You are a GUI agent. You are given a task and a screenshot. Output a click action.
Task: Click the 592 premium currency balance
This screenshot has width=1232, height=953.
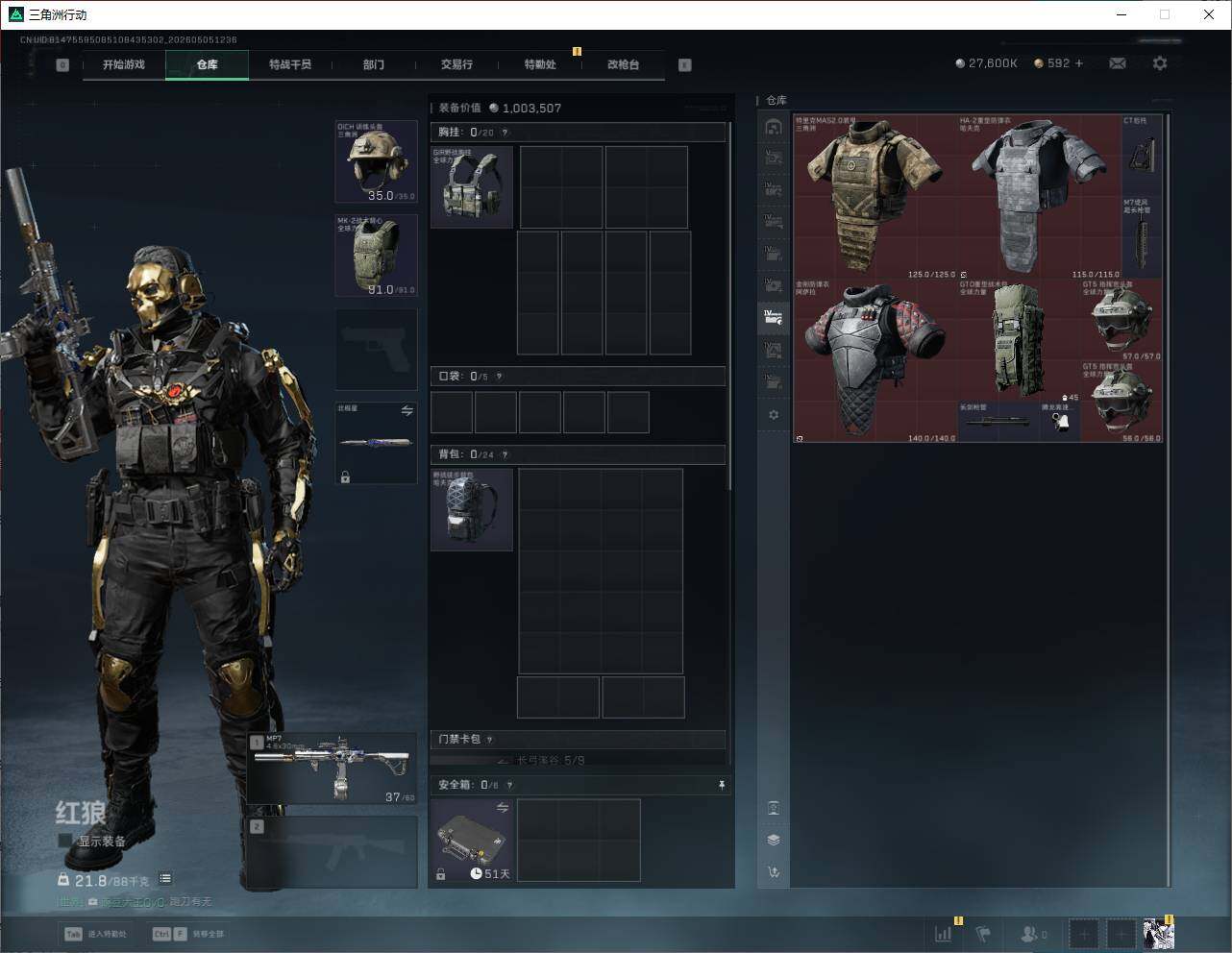pos(1051,63)
